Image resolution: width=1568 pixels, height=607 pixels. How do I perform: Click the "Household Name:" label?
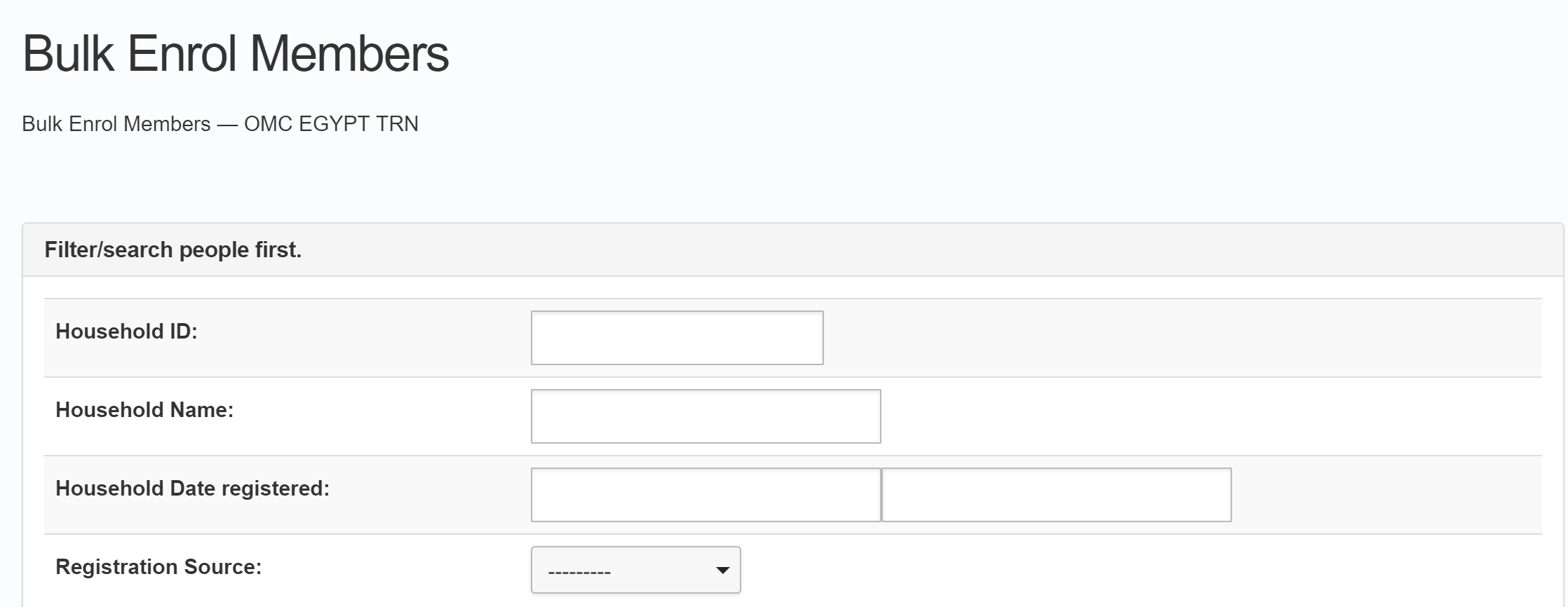tap(144, 410)
